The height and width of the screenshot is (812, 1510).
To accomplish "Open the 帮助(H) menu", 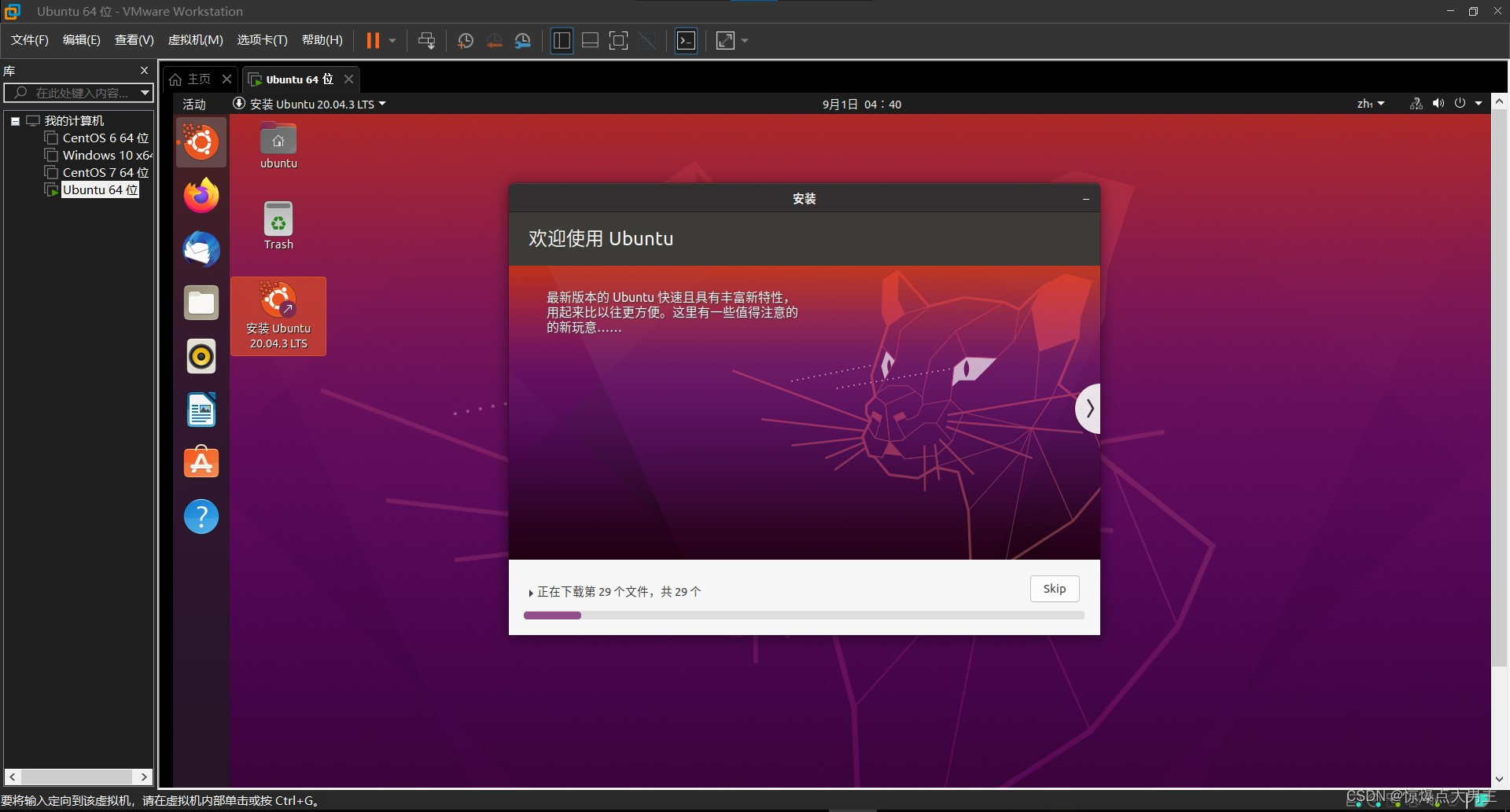I will click(x=322, y=40).
